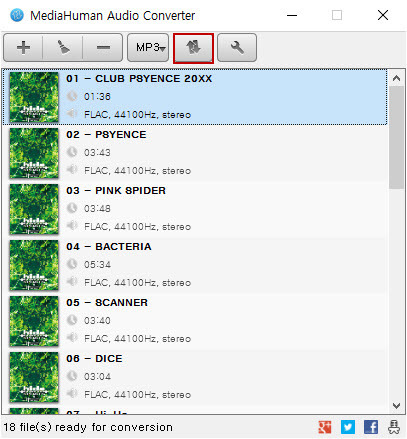This screenshot has width=407, height=439.
Task: Select track 04 – BACTERIA
Action: [x=195, y=265]
